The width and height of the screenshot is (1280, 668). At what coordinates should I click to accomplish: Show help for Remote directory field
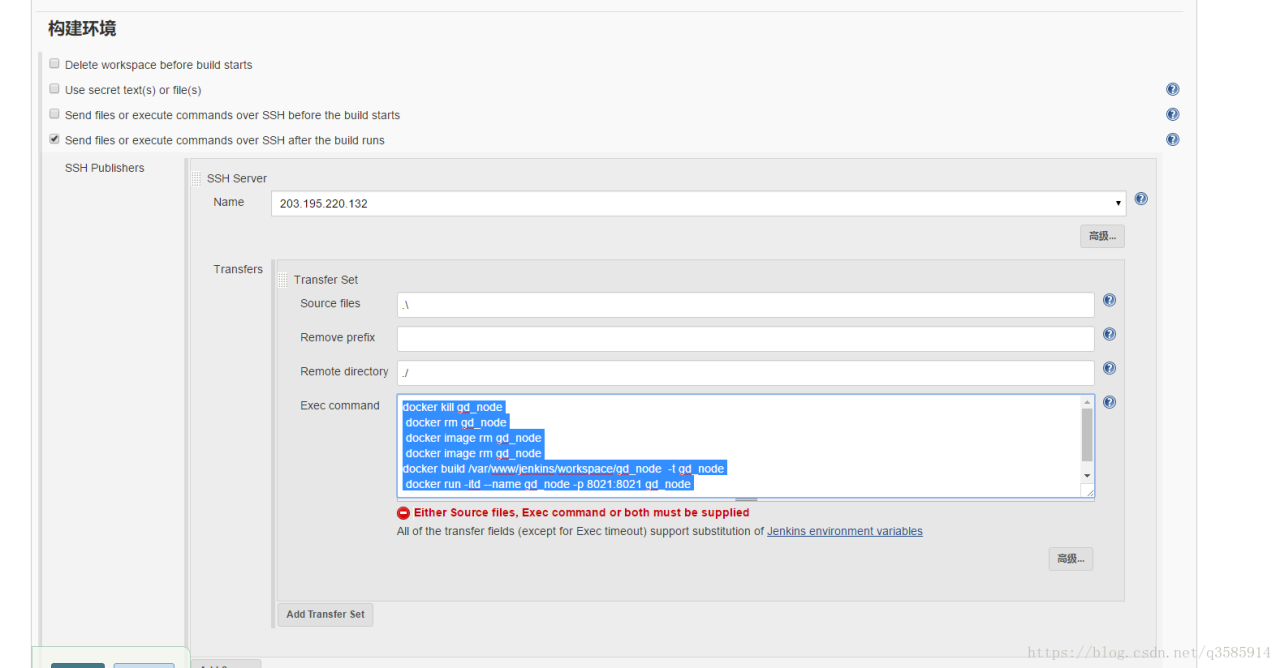(x=1109, y=368)
